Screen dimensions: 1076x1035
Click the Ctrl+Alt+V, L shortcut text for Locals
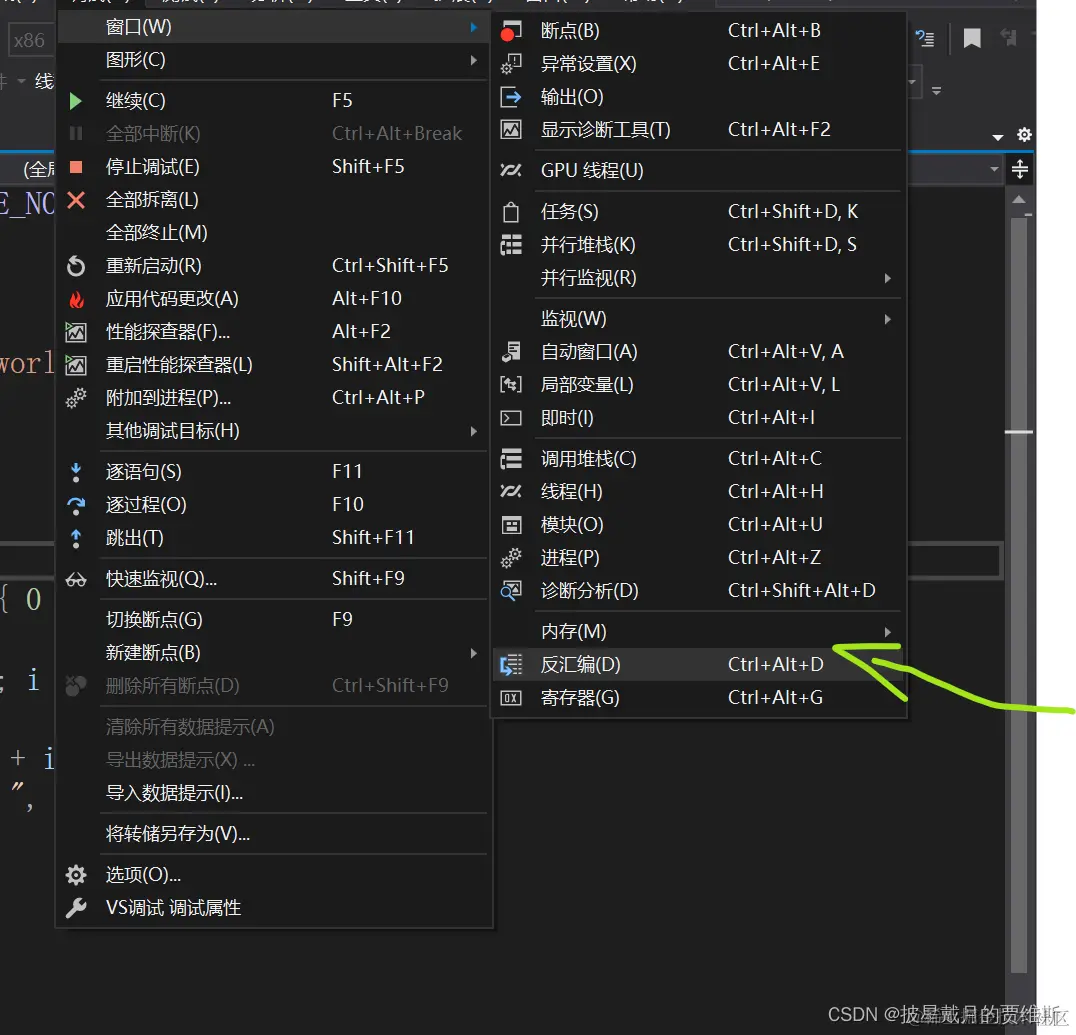[x=784, y=385]
